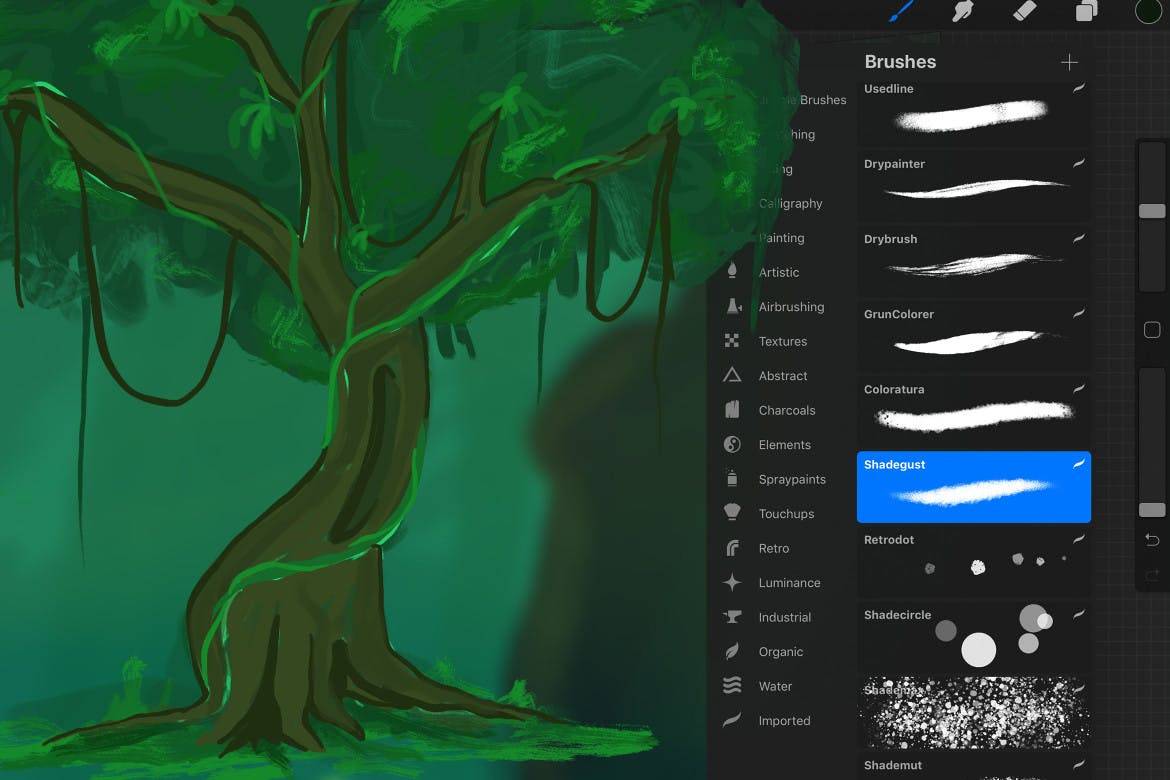Screen dimensions: 1170x780
Task: Select the Luminance brush set
Action: pos(789,583)
